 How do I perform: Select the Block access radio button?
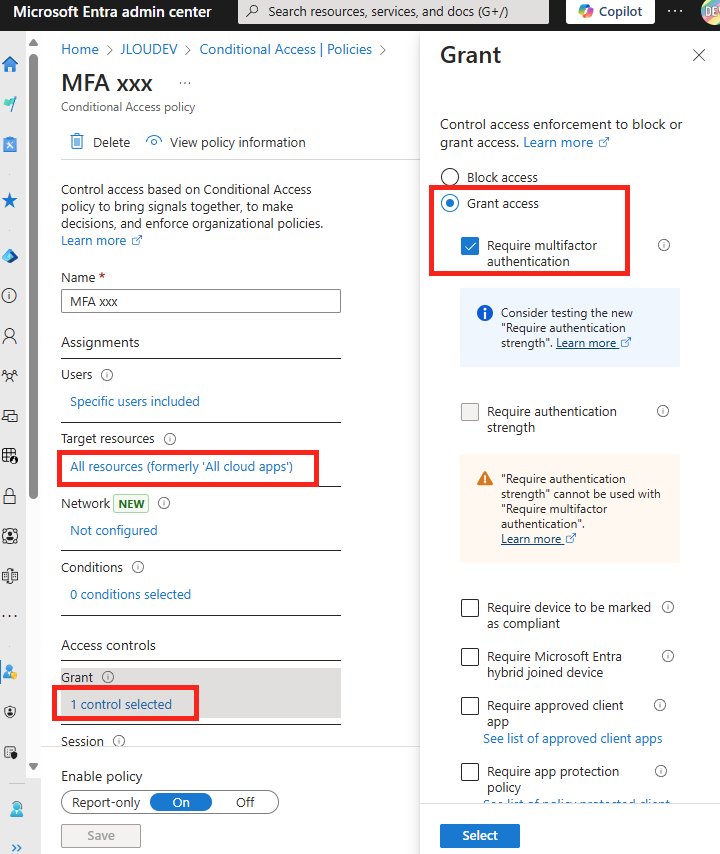[450, 177]
